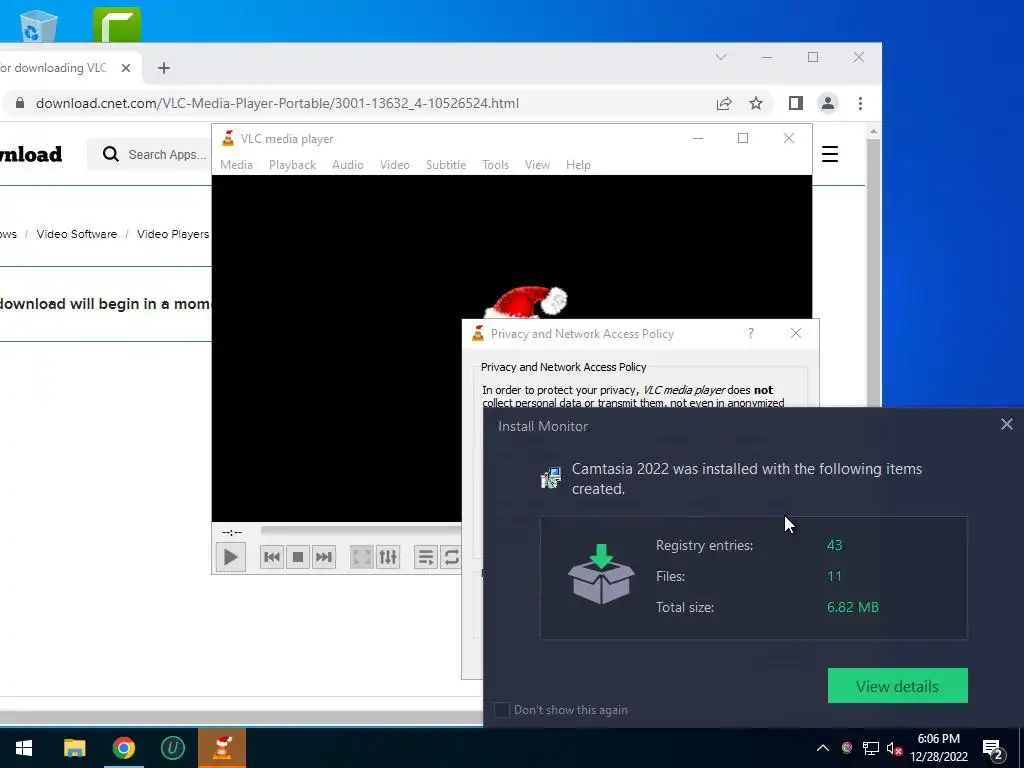The width and height of the screenshot is (1024, 768).
Task: Click VLC previous media button
Action: 272,557
